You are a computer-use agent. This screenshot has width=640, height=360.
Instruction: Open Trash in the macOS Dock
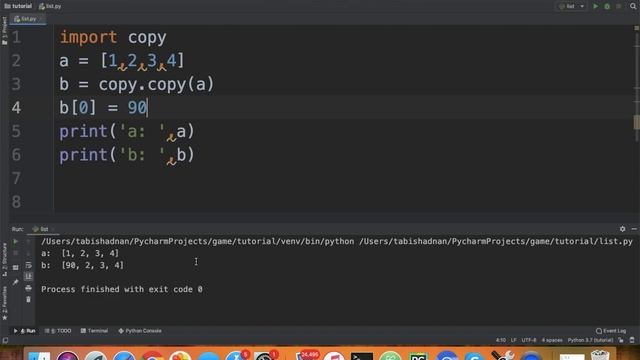tap(600, 356)
